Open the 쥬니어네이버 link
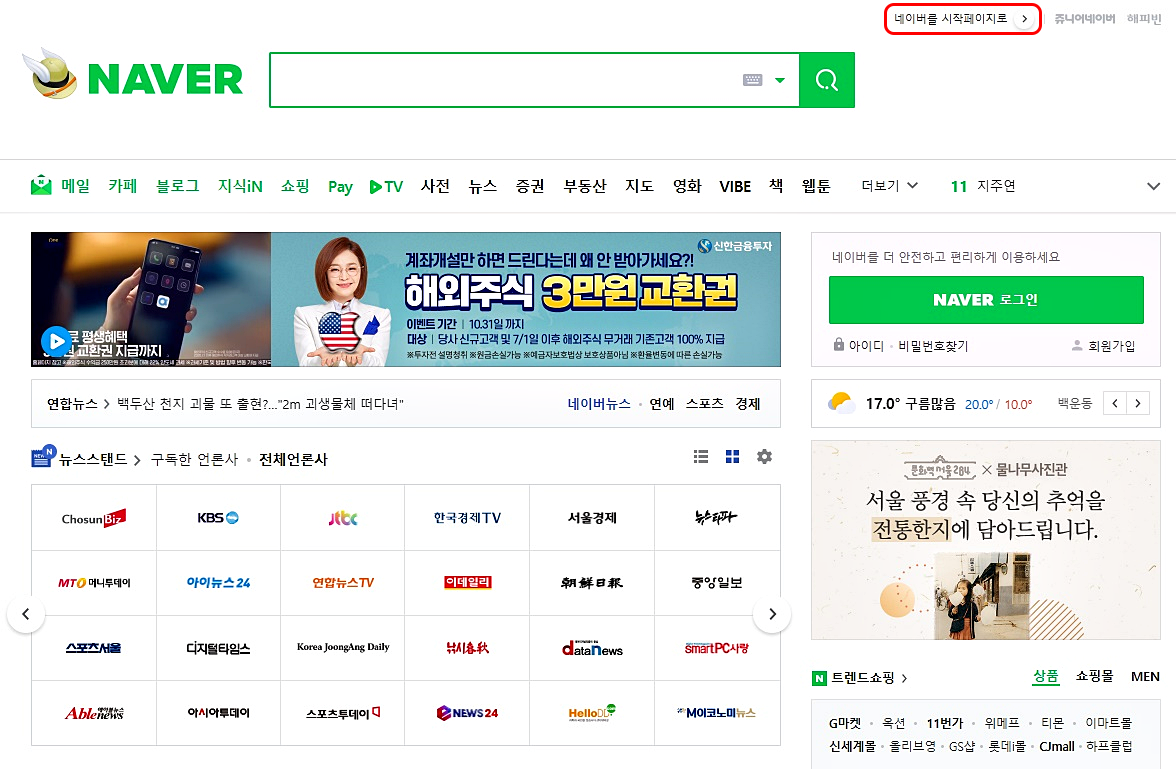Viewport: 1176px width, 769px height. (x=1084, y=19)
